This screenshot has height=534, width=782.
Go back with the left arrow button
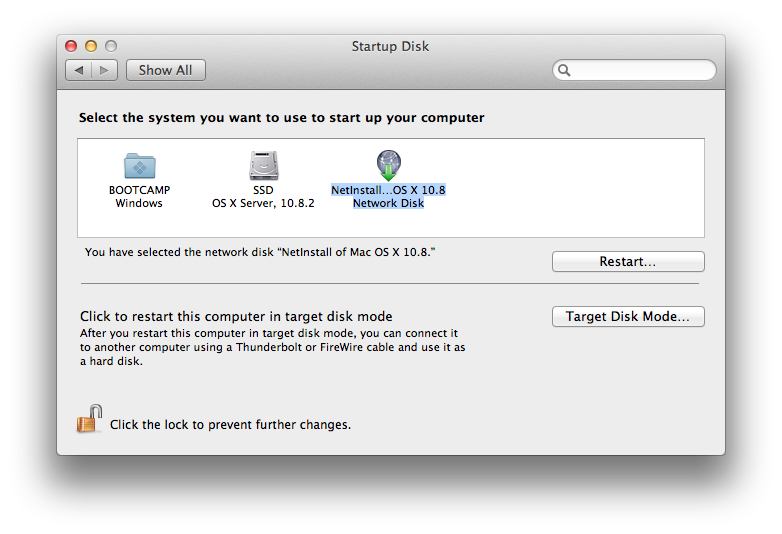pyautogui.click(x=79, y=70)
